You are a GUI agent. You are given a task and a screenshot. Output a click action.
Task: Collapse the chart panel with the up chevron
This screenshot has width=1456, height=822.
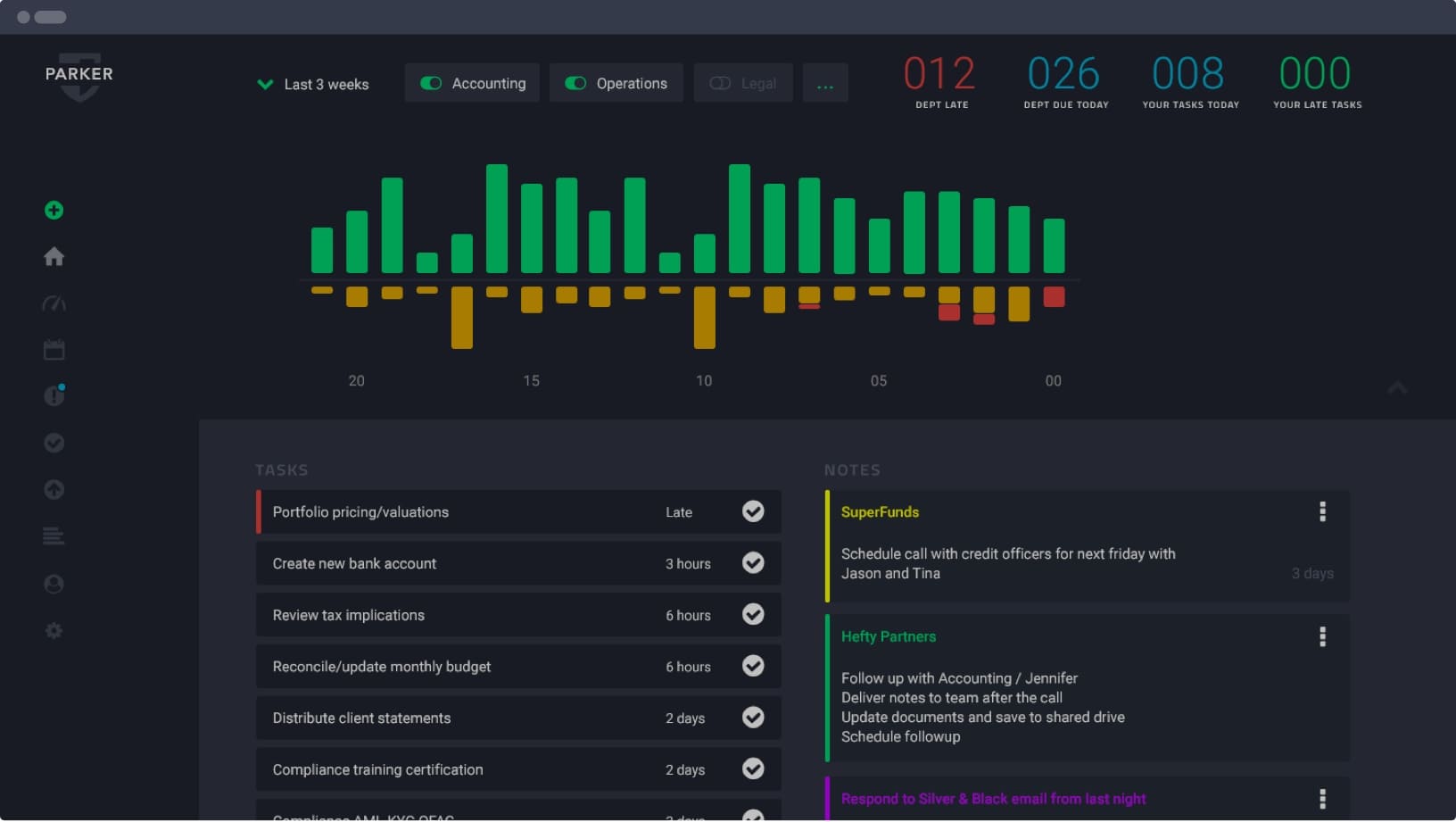pos(1397,387)
